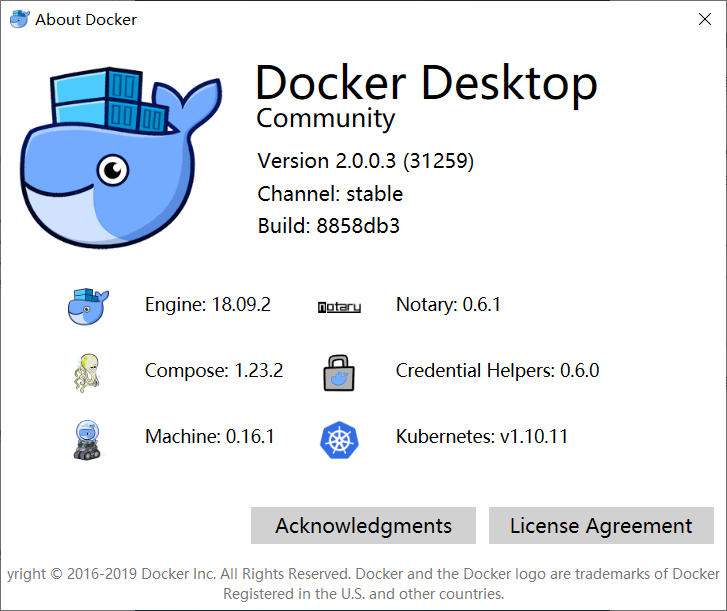Click the Compose octopus icon
The image size is (727, 611).
[87, 373]
